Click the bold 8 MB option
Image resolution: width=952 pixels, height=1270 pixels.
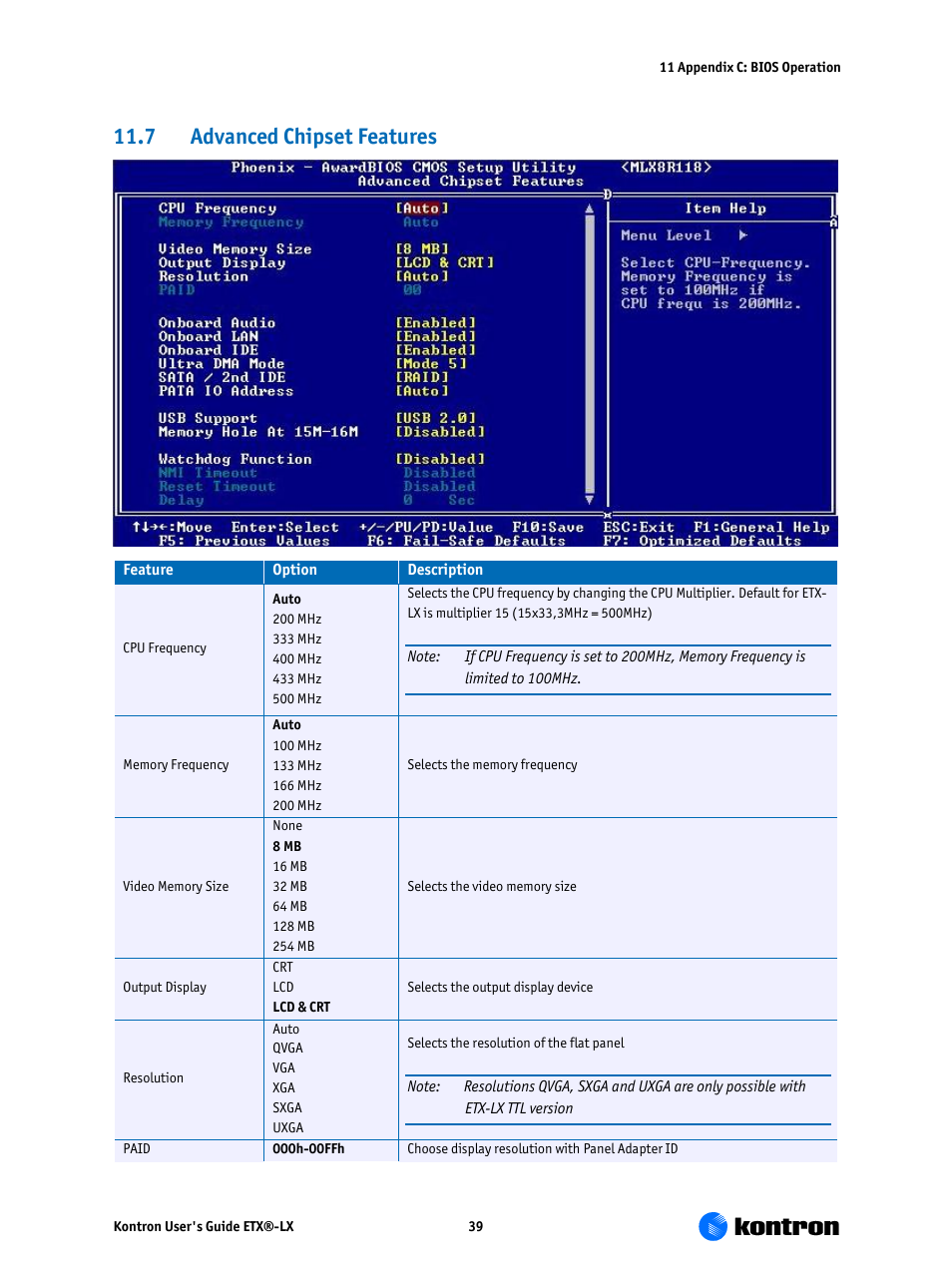point(286,847)
